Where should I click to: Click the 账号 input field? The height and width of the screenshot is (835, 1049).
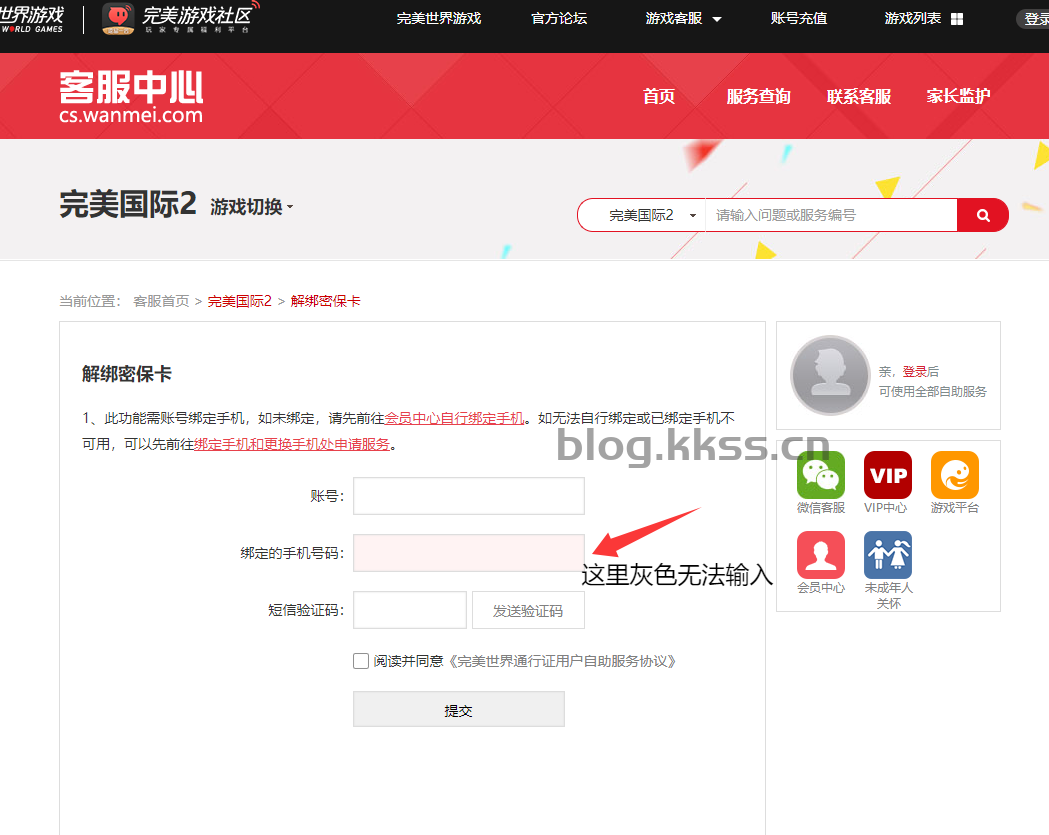468,496
